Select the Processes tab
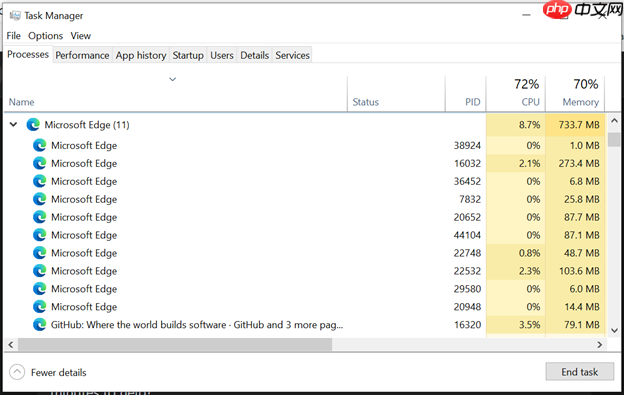 [x=28, y=54]
